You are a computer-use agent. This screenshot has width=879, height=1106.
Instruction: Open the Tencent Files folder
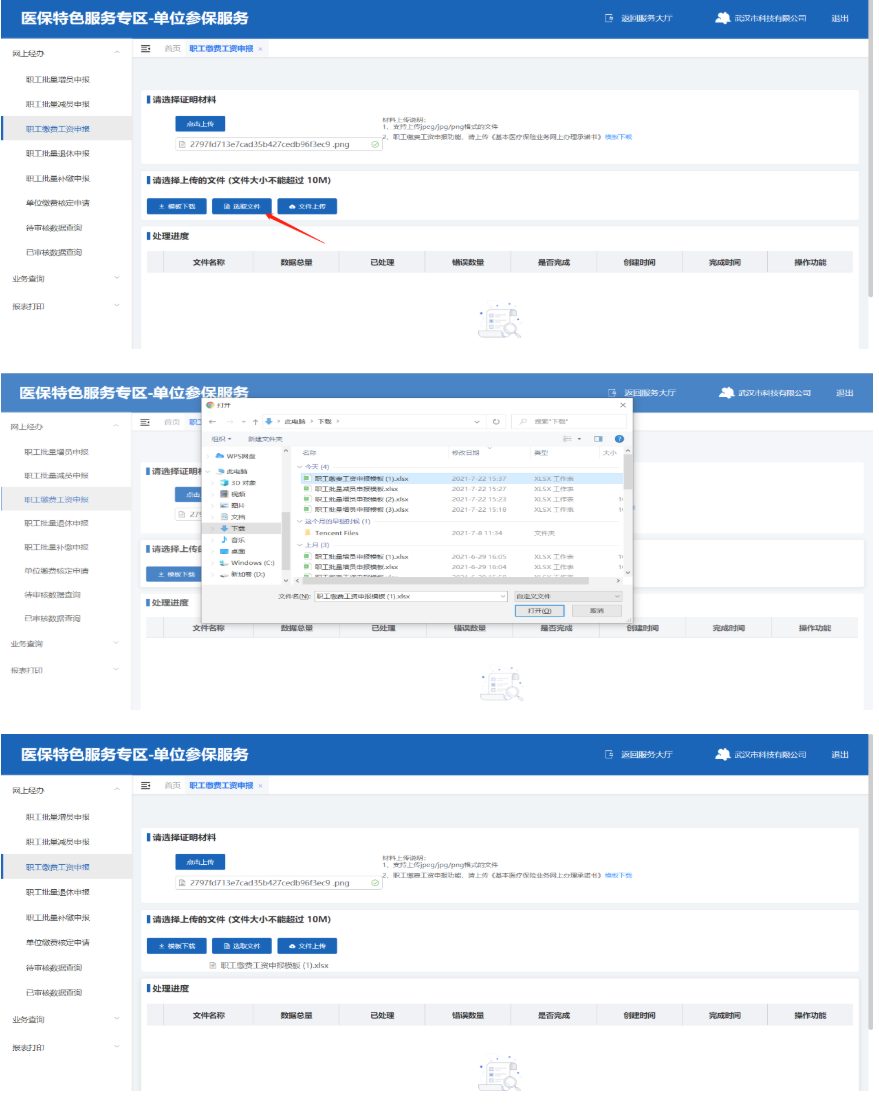(x=336, y=533)
